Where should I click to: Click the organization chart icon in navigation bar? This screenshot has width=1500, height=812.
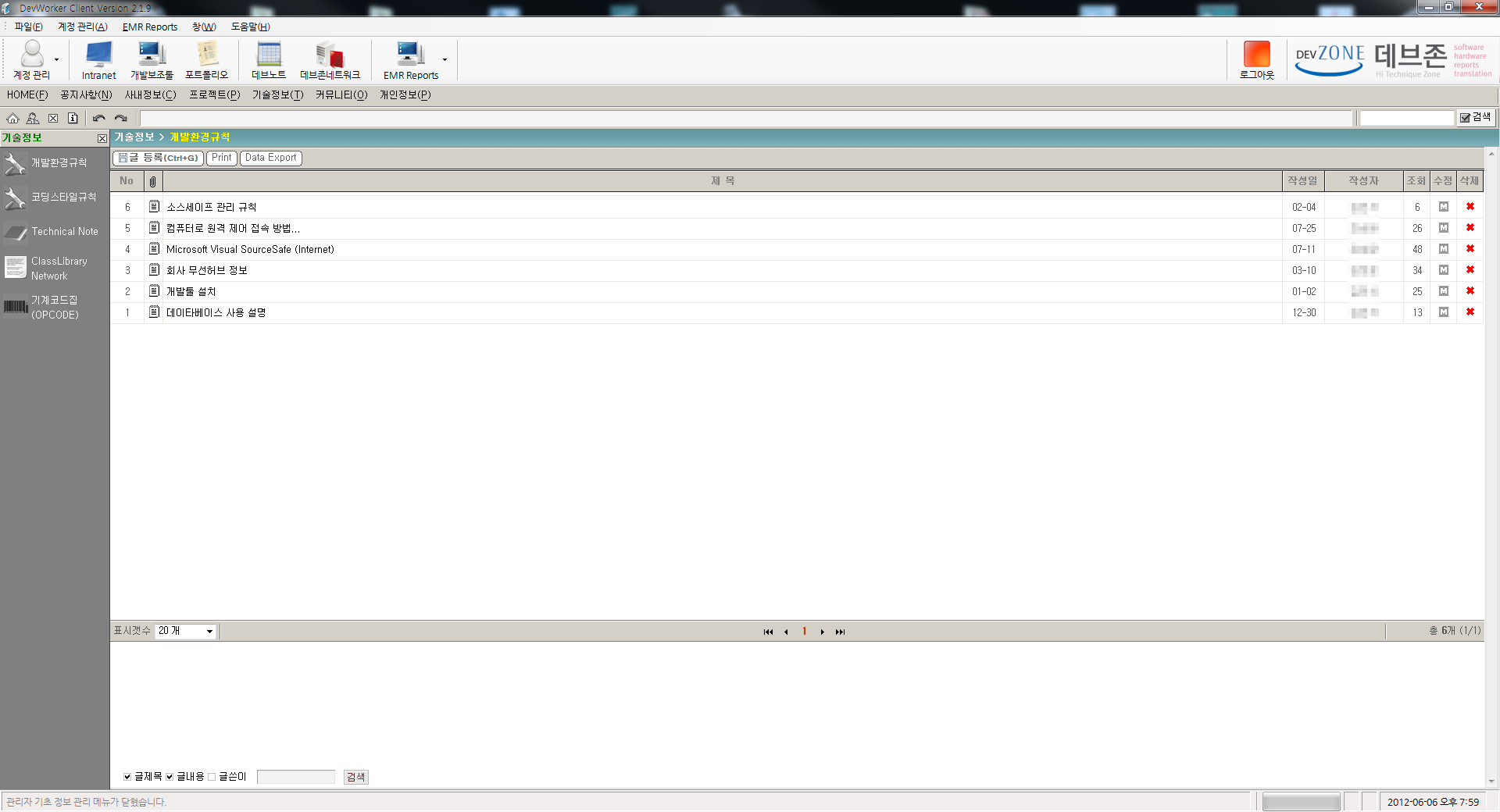pyautogui.click(x=33, y=119)
